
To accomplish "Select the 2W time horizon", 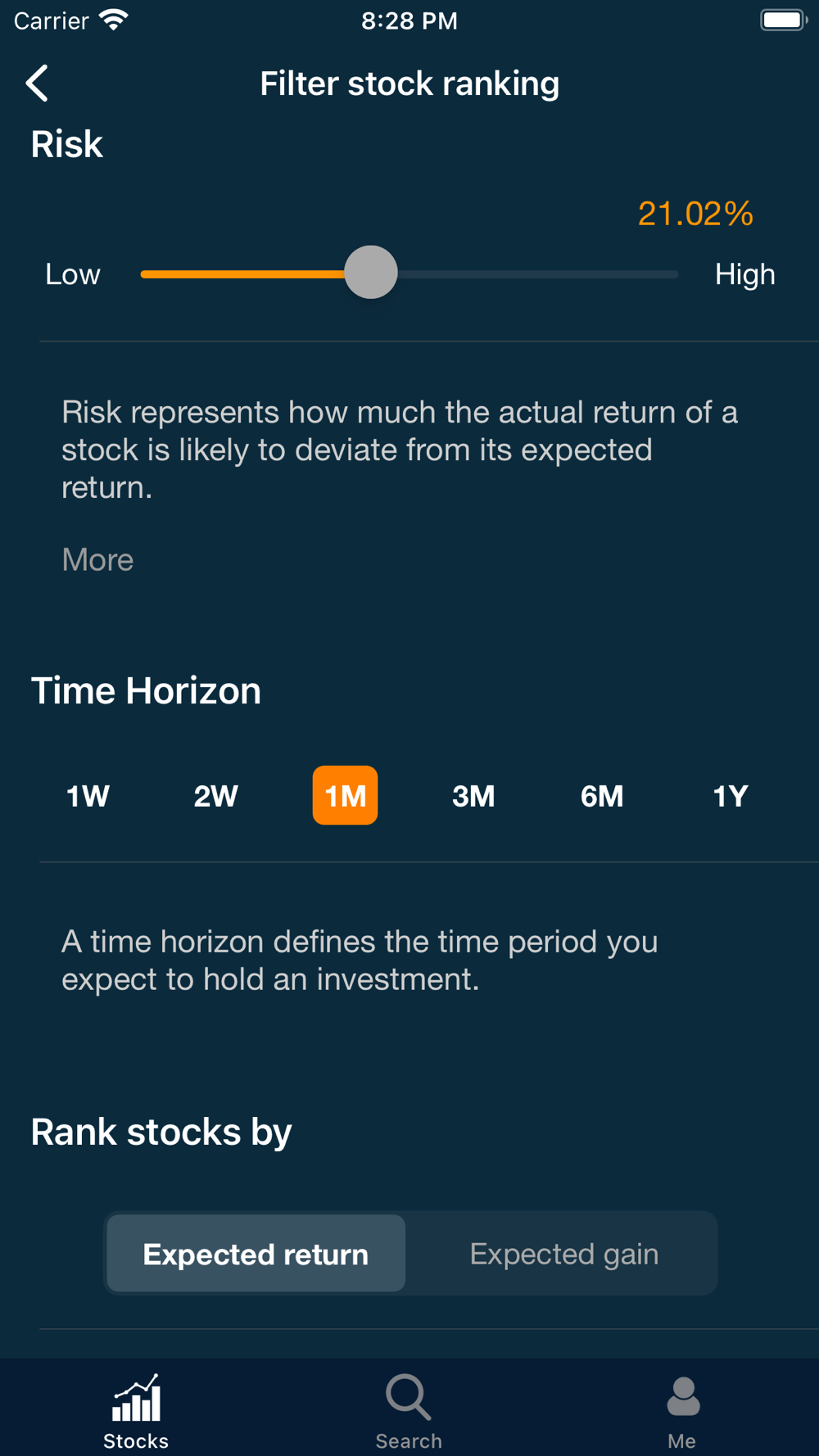I will (x=216, y=796).
